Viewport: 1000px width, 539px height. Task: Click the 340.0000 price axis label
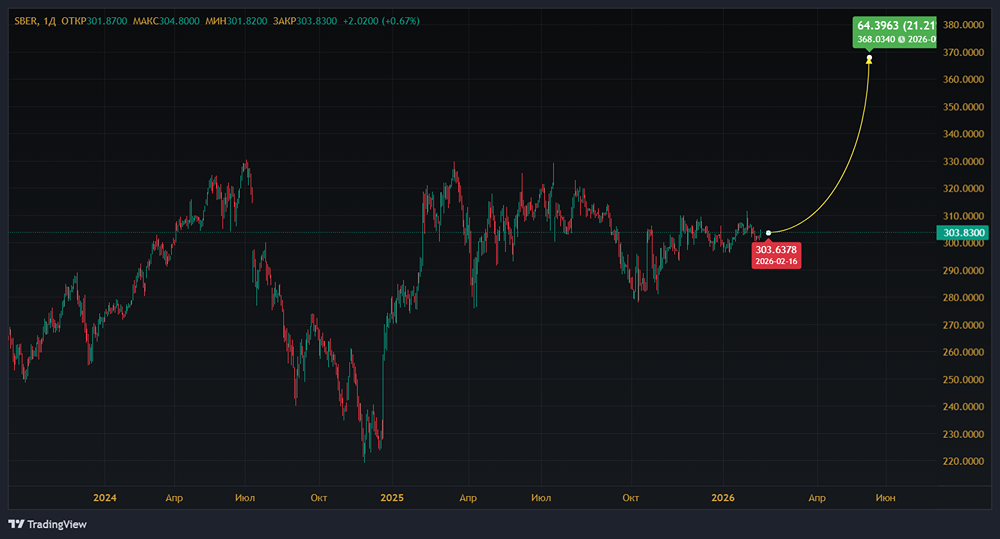tap(963, 134)
